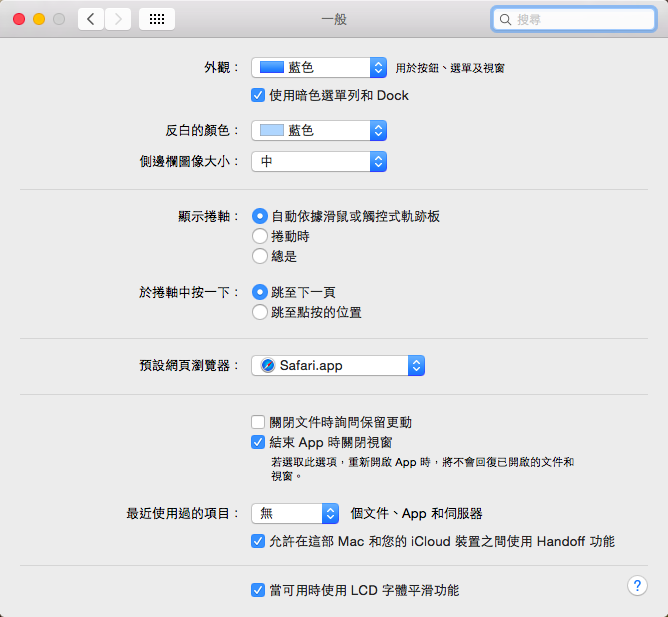668x617 pixels.
Task: Click the blue 外觀 color swatch
Action: point(272,67)
